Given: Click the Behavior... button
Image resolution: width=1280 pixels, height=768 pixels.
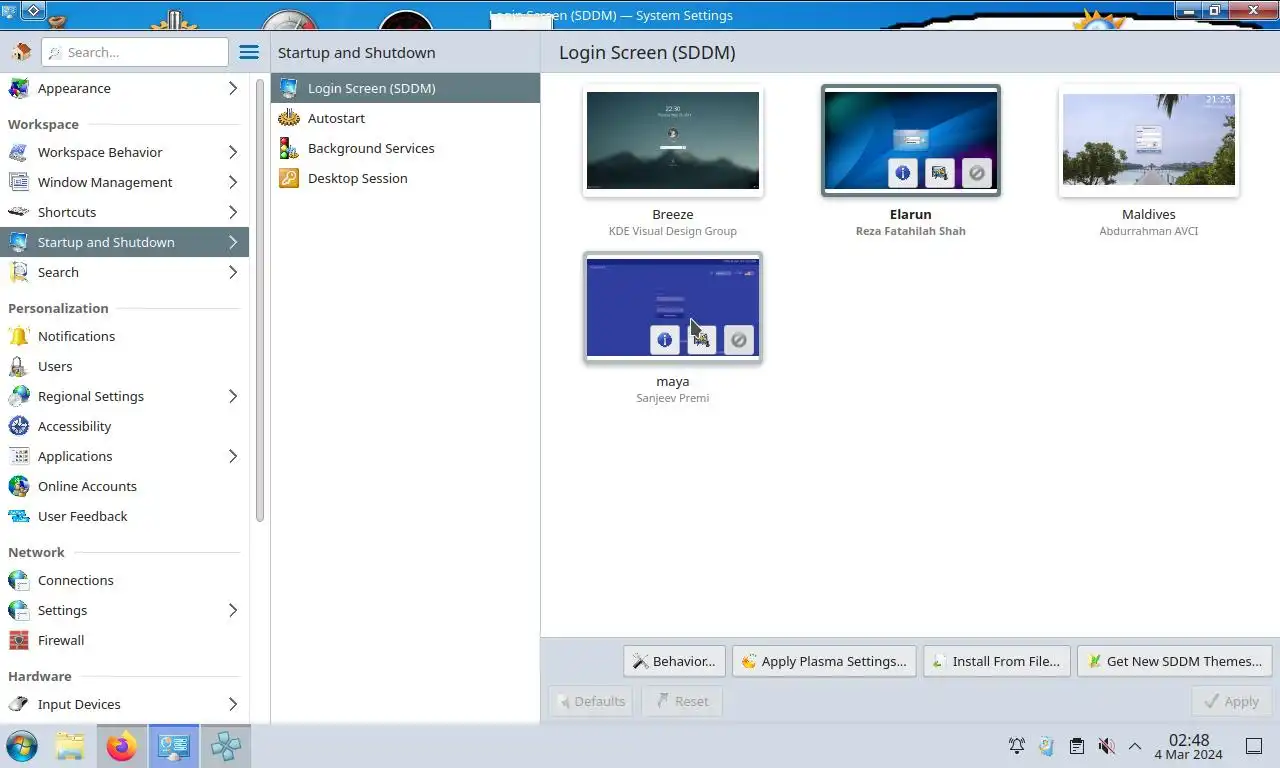Looking at the screenshot, I should 674,661.
